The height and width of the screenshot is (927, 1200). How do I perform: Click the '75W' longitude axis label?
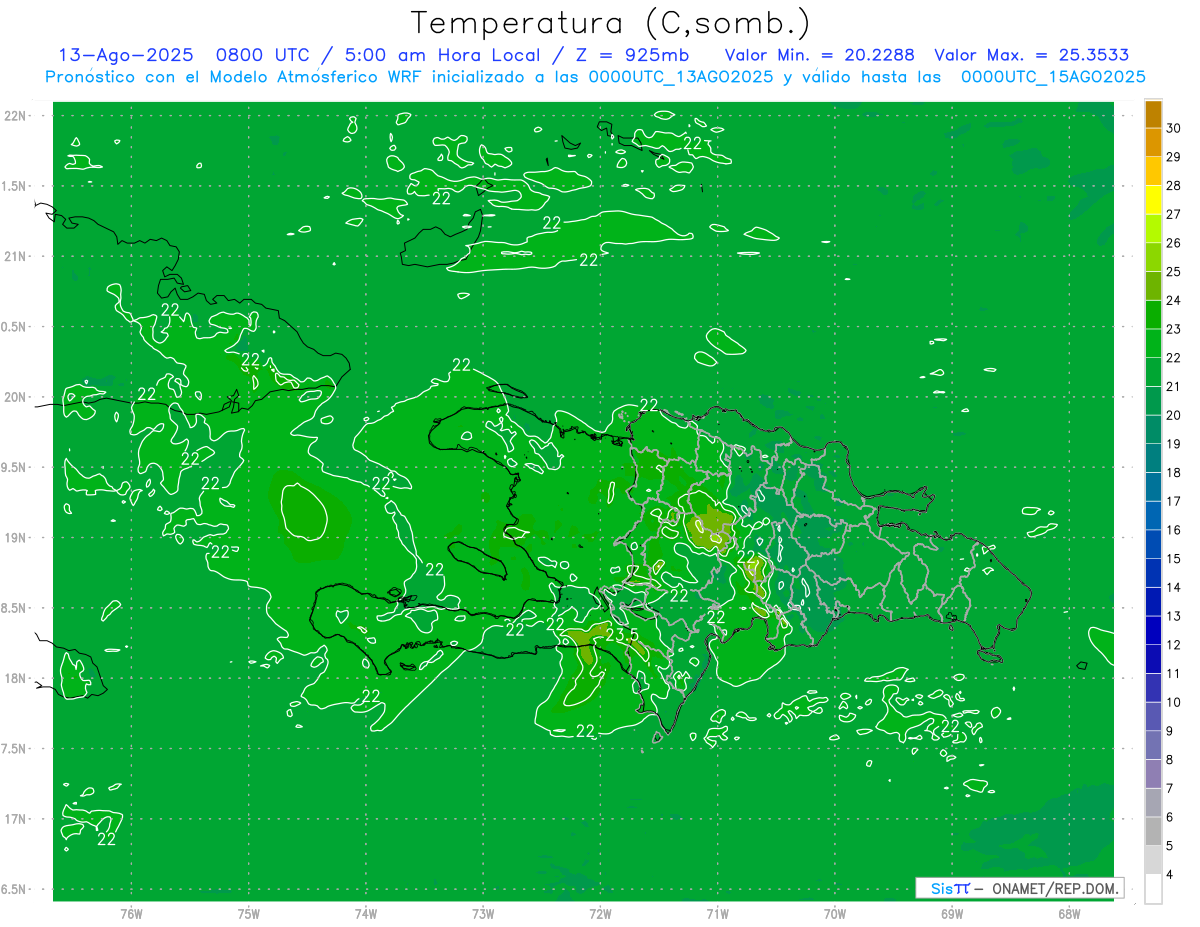point(249,913)
